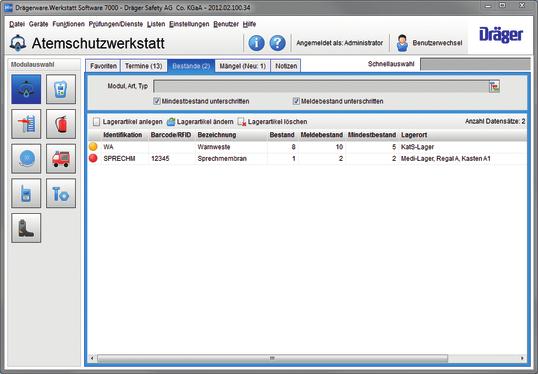Sort by Barcode/RFID column header

click(x=171, y=135)
